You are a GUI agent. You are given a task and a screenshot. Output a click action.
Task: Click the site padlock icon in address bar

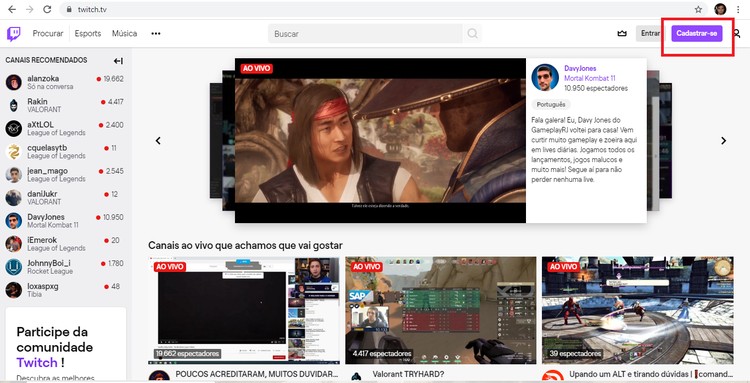pyautogui.click(x=69, y=10)
